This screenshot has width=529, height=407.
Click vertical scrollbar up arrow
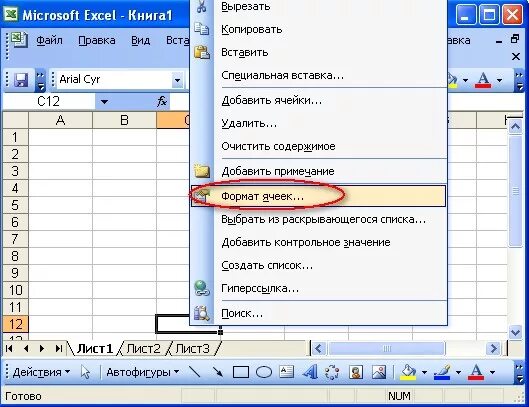click(516, 127)
